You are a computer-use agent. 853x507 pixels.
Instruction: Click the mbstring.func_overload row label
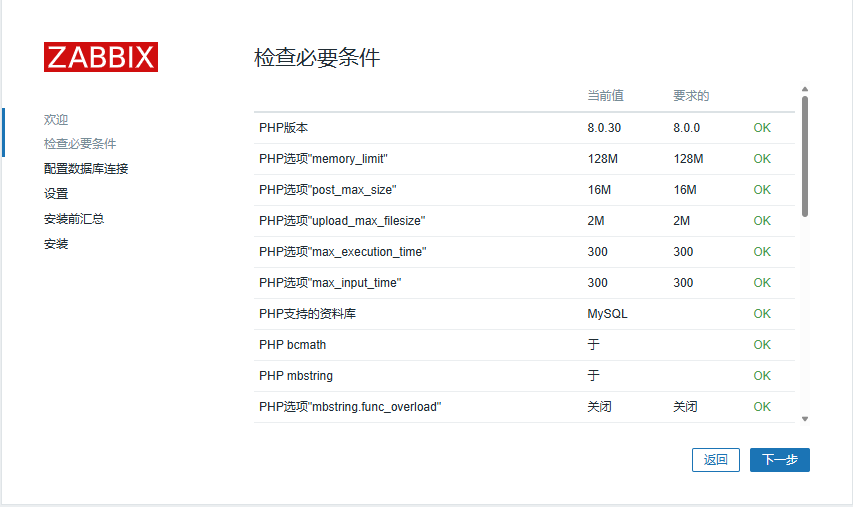click(350, 407)
